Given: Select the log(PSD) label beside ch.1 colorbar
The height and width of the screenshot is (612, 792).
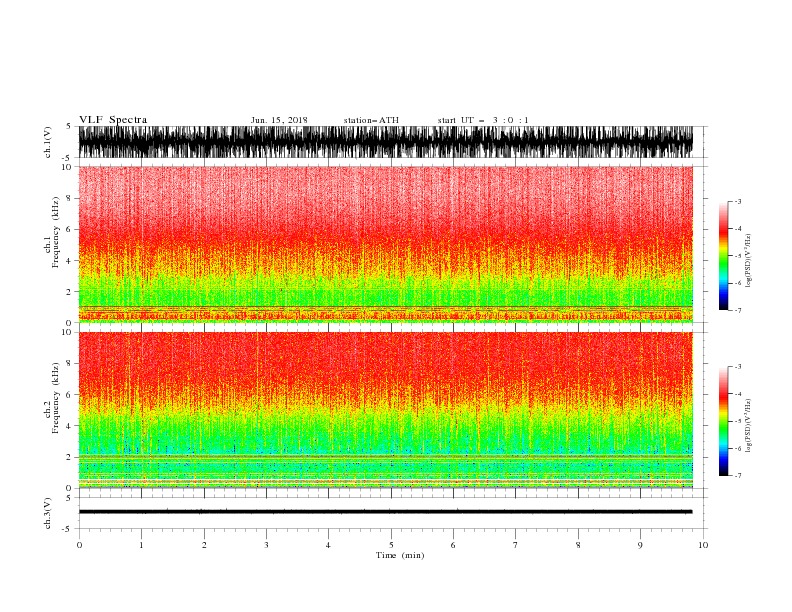Looking at the screenshot, I should (749, 261).
